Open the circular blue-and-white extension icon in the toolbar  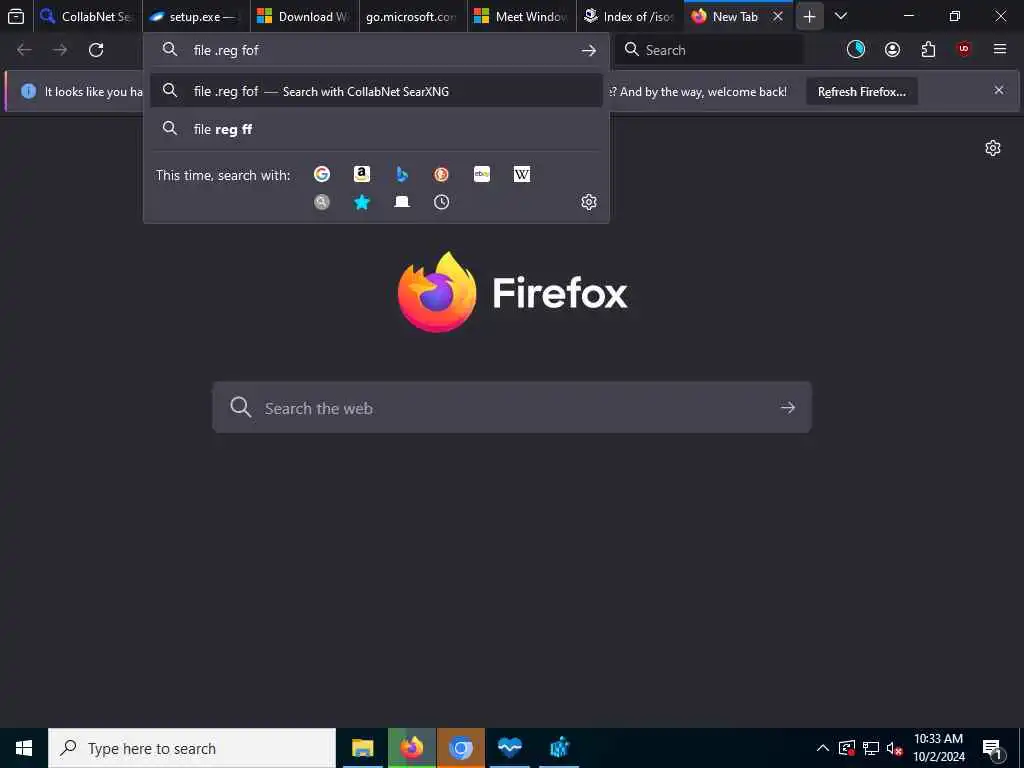[x=856, y=50]
